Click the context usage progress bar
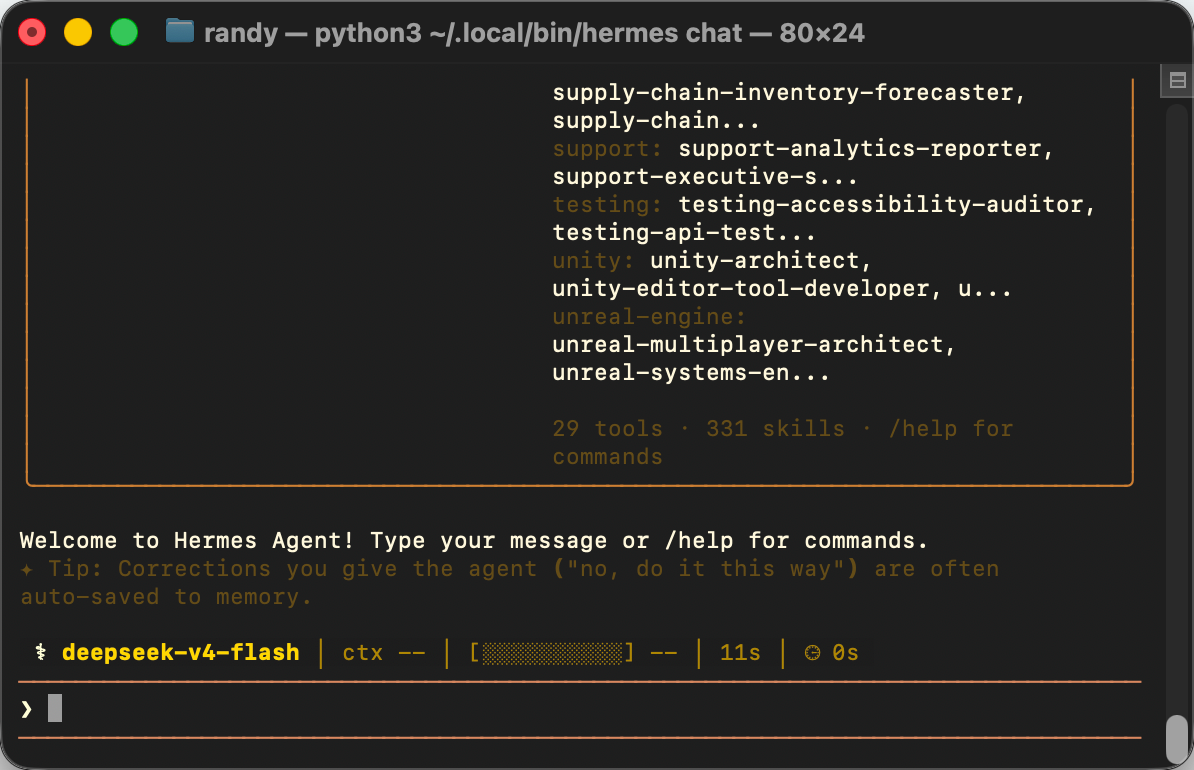The height and width of the screenshot is (770, 1194). point(552,653)
